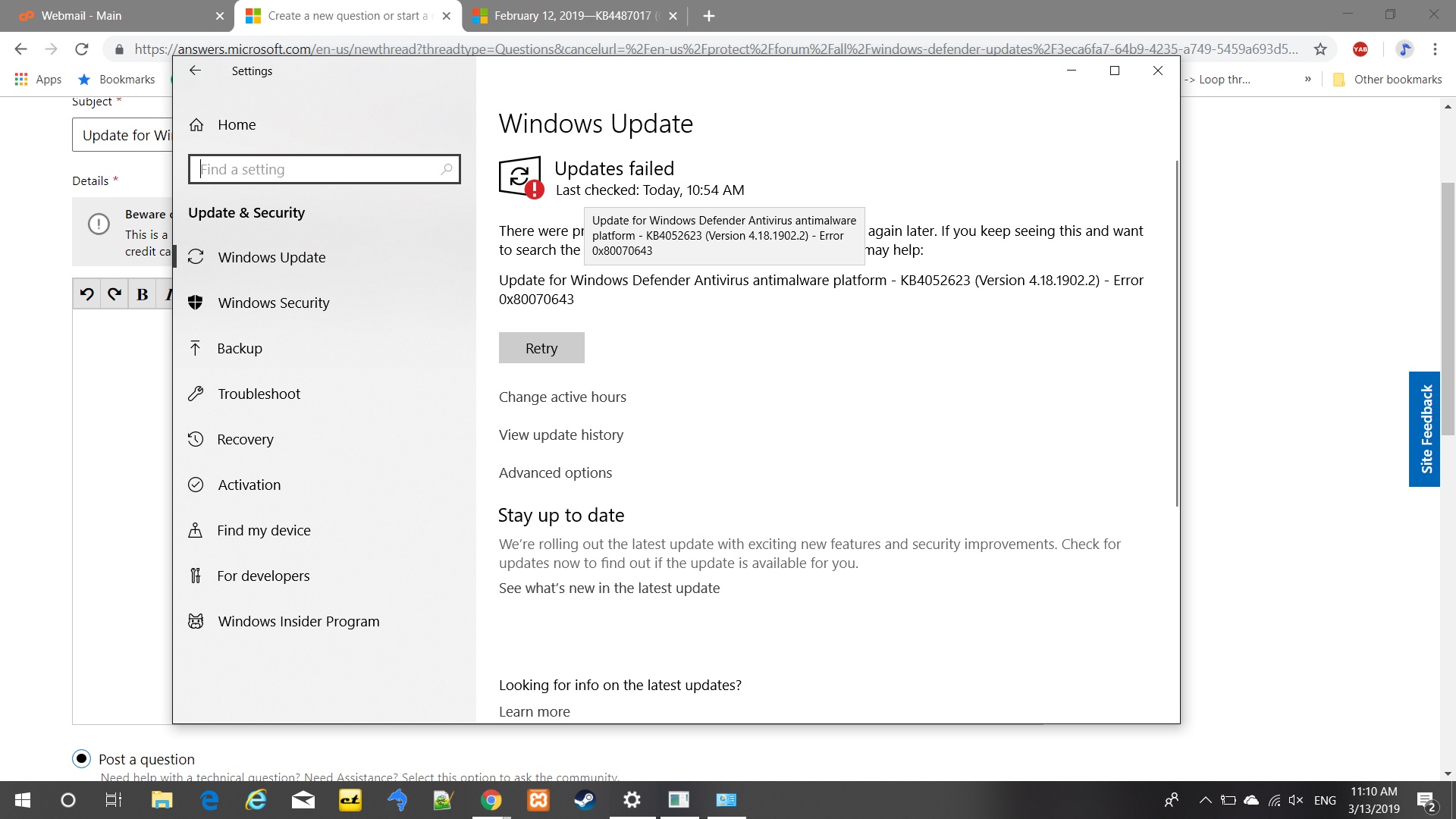
Task: Open Settings gear on taskbar
Action: 632,800
